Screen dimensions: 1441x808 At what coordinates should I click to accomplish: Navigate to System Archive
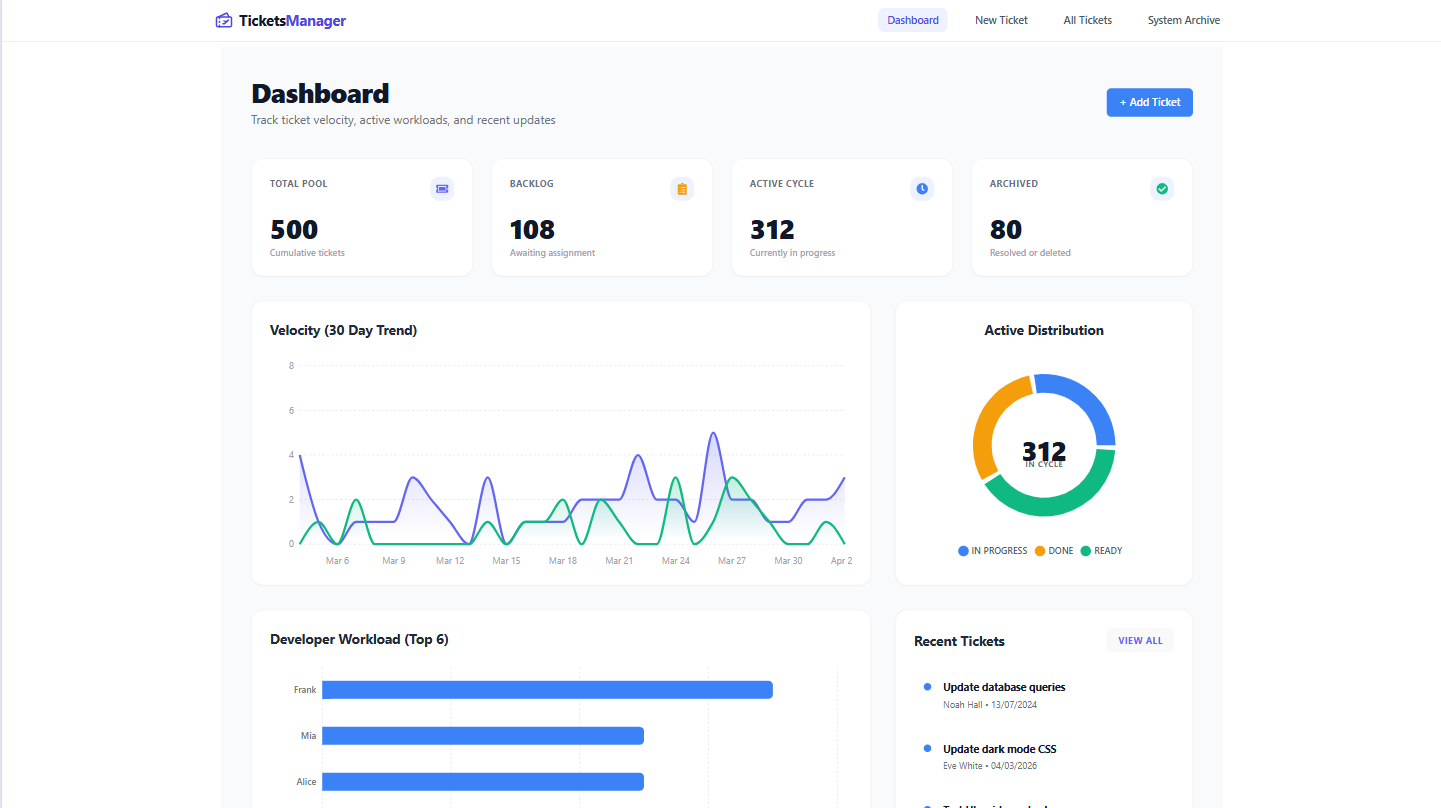click(x=1183, y=20)
